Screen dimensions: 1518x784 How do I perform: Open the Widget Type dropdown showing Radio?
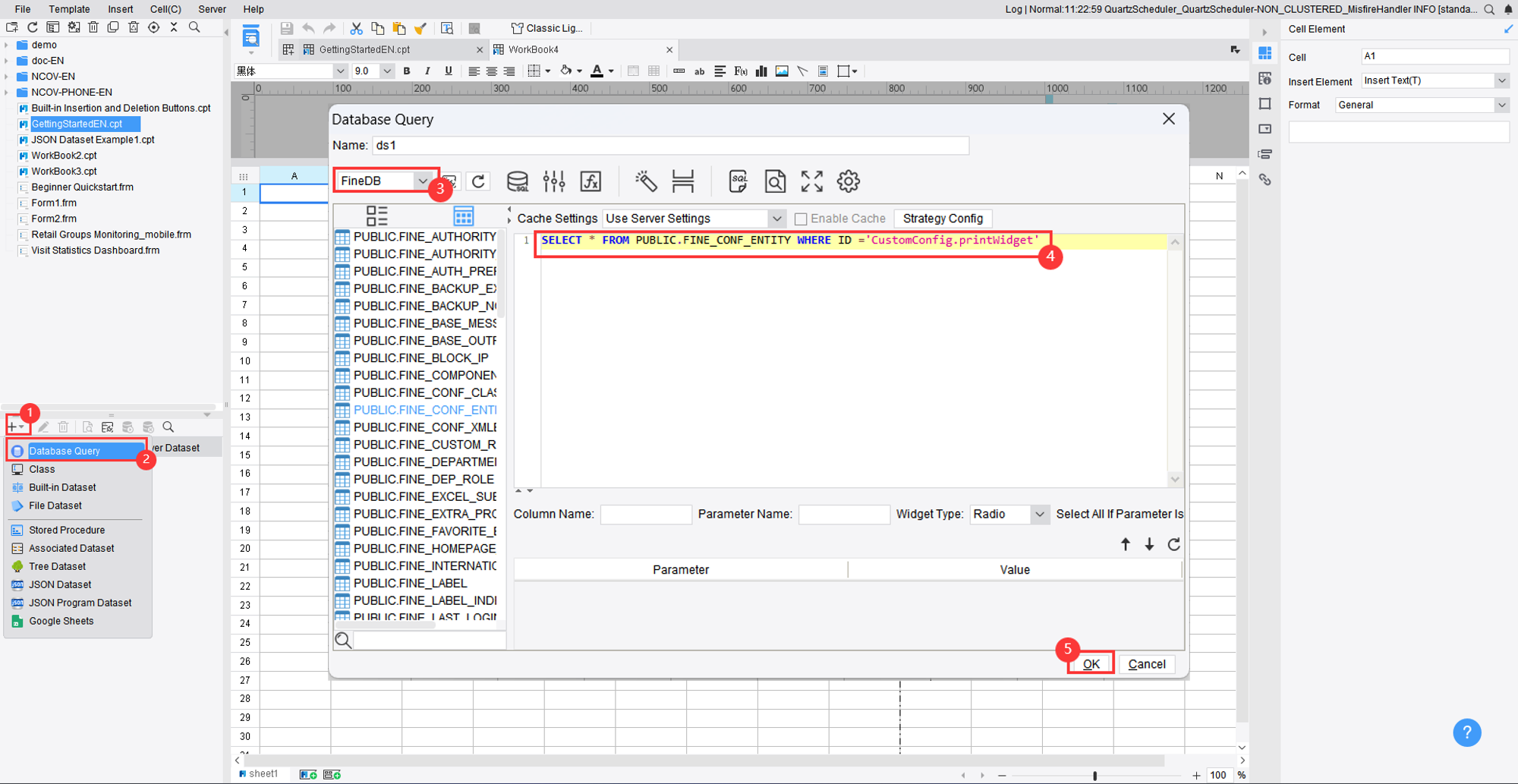tap(1040, 514)
